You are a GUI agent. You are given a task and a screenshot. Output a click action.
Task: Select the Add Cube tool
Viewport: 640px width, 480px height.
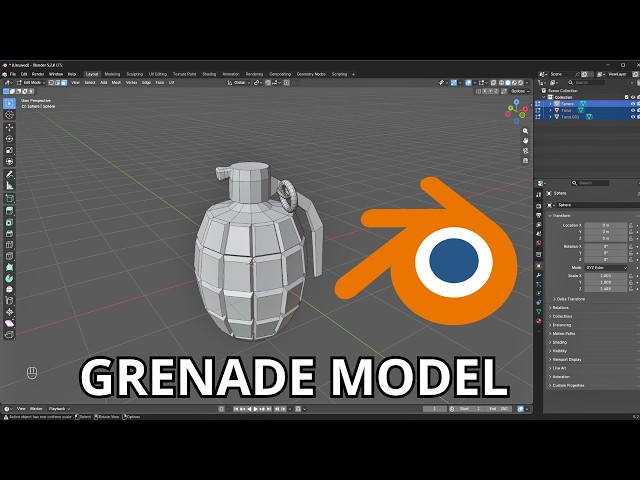pos(9,198)
